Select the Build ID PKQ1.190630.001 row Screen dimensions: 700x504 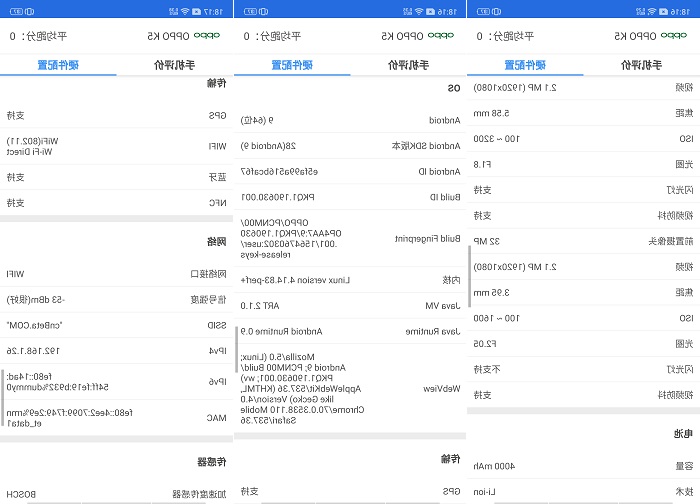point(350,197)
